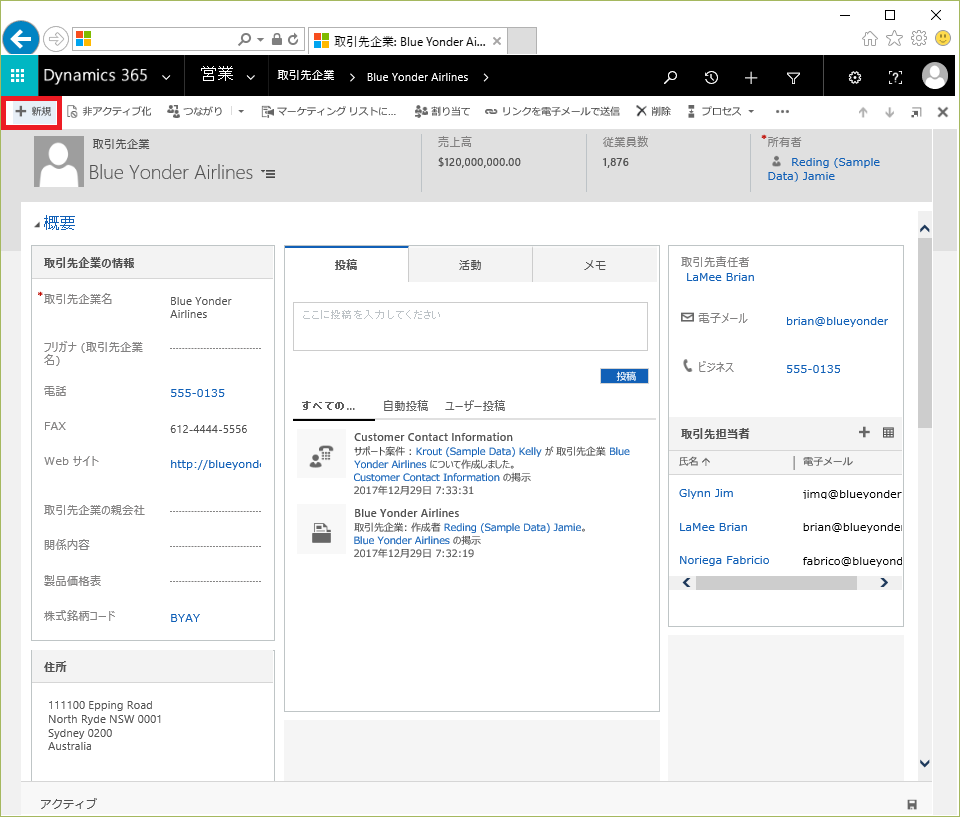
Task: Expand the chevron after Blue Yonder Airlines breadcrumb
Action: 486,77
